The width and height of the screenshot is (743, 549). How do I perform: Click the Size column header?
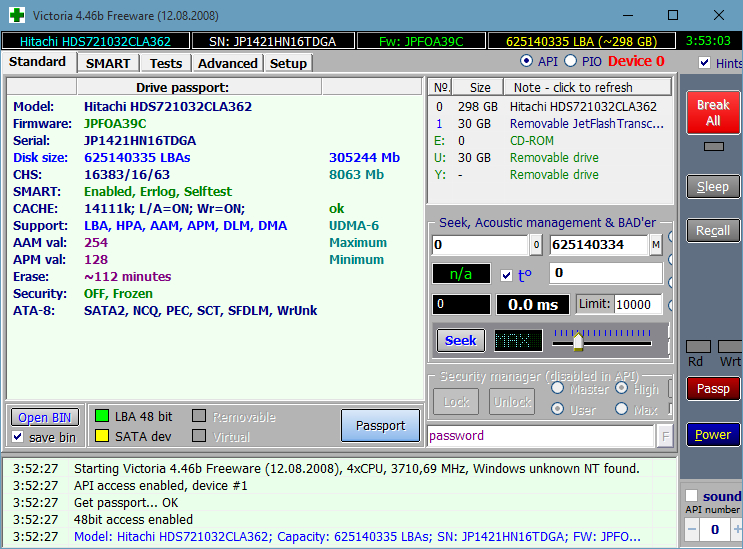478,87
